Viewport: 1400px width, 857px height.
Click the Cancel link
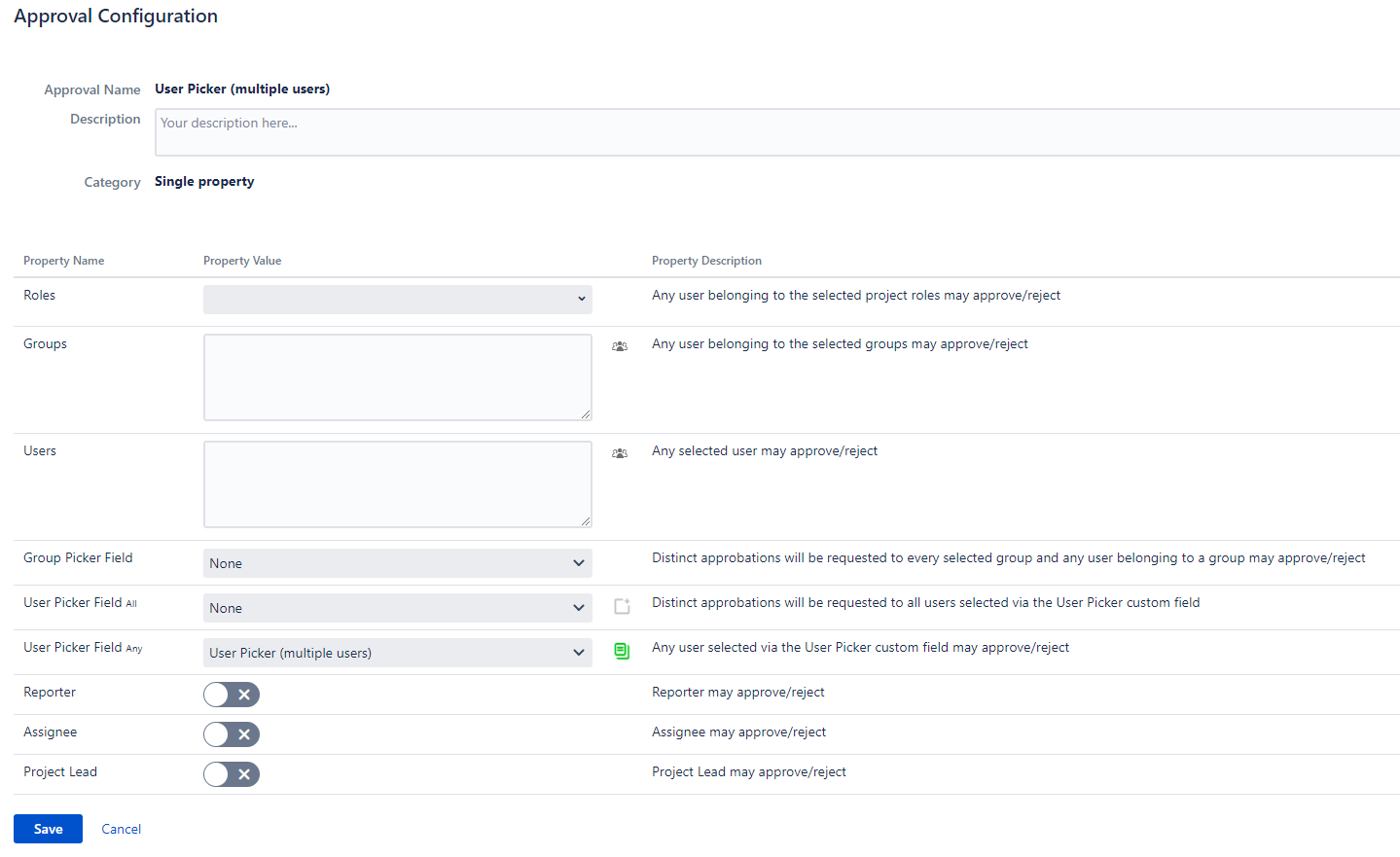122,829
